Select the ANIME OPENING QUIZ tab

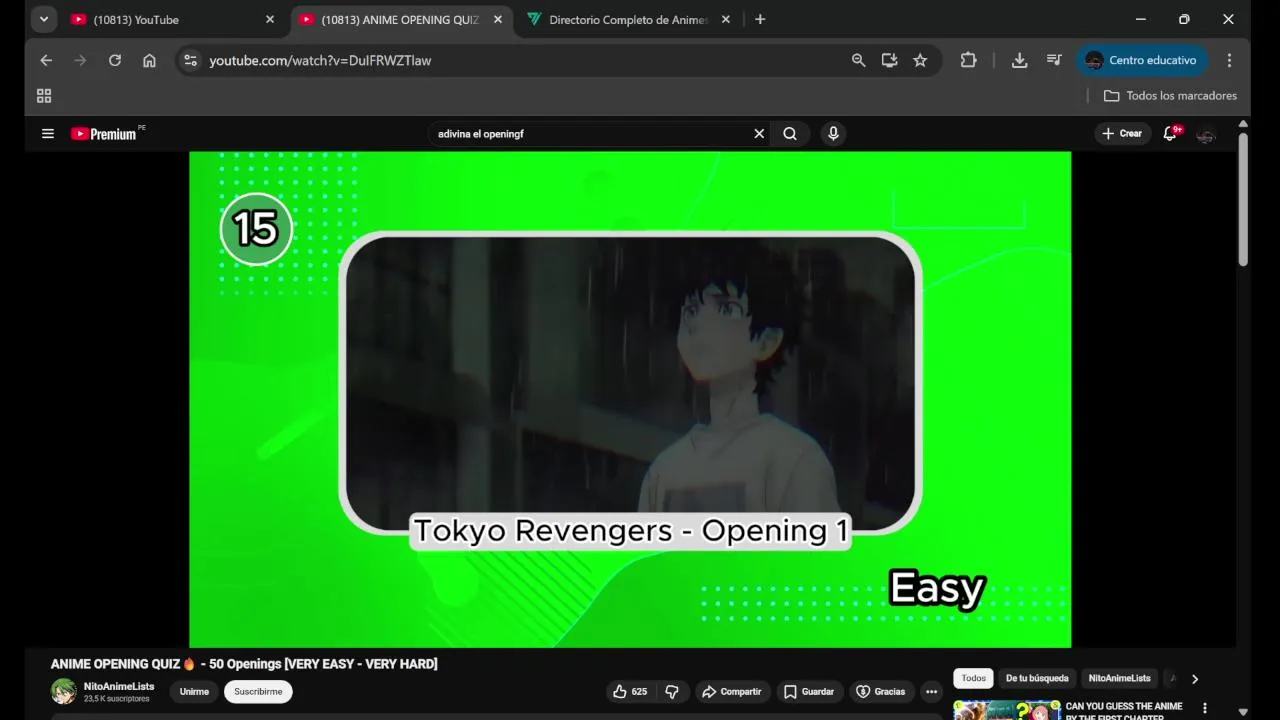point(400,19)
